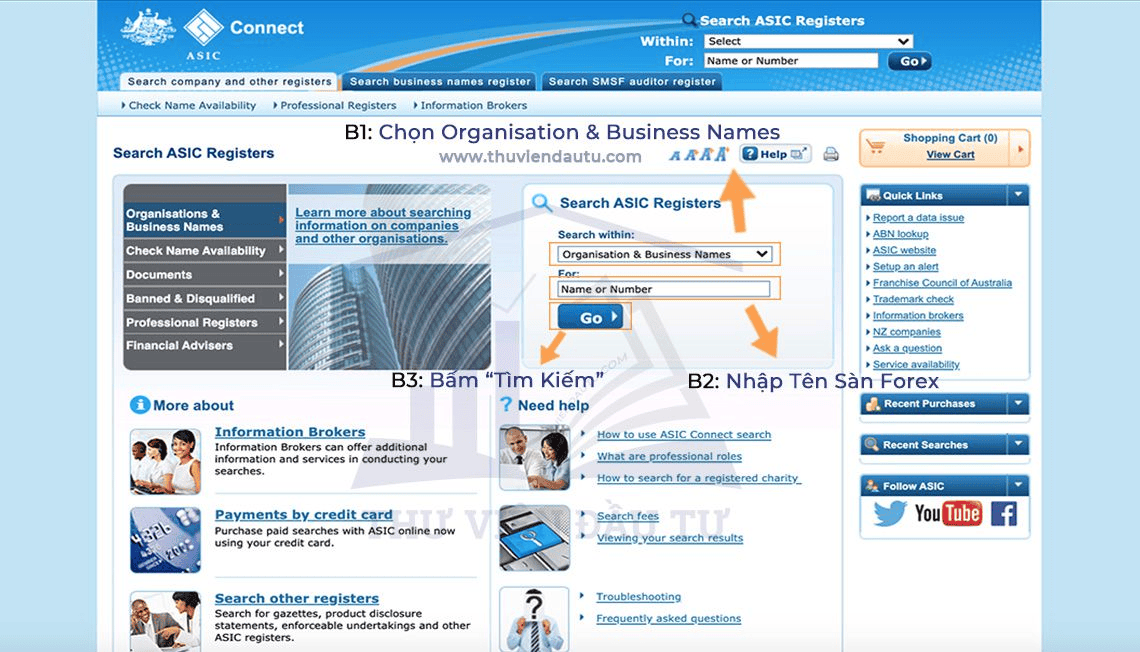Click the shopping cart icon
The image size is (1140, 652).
(x=875, y=146)
